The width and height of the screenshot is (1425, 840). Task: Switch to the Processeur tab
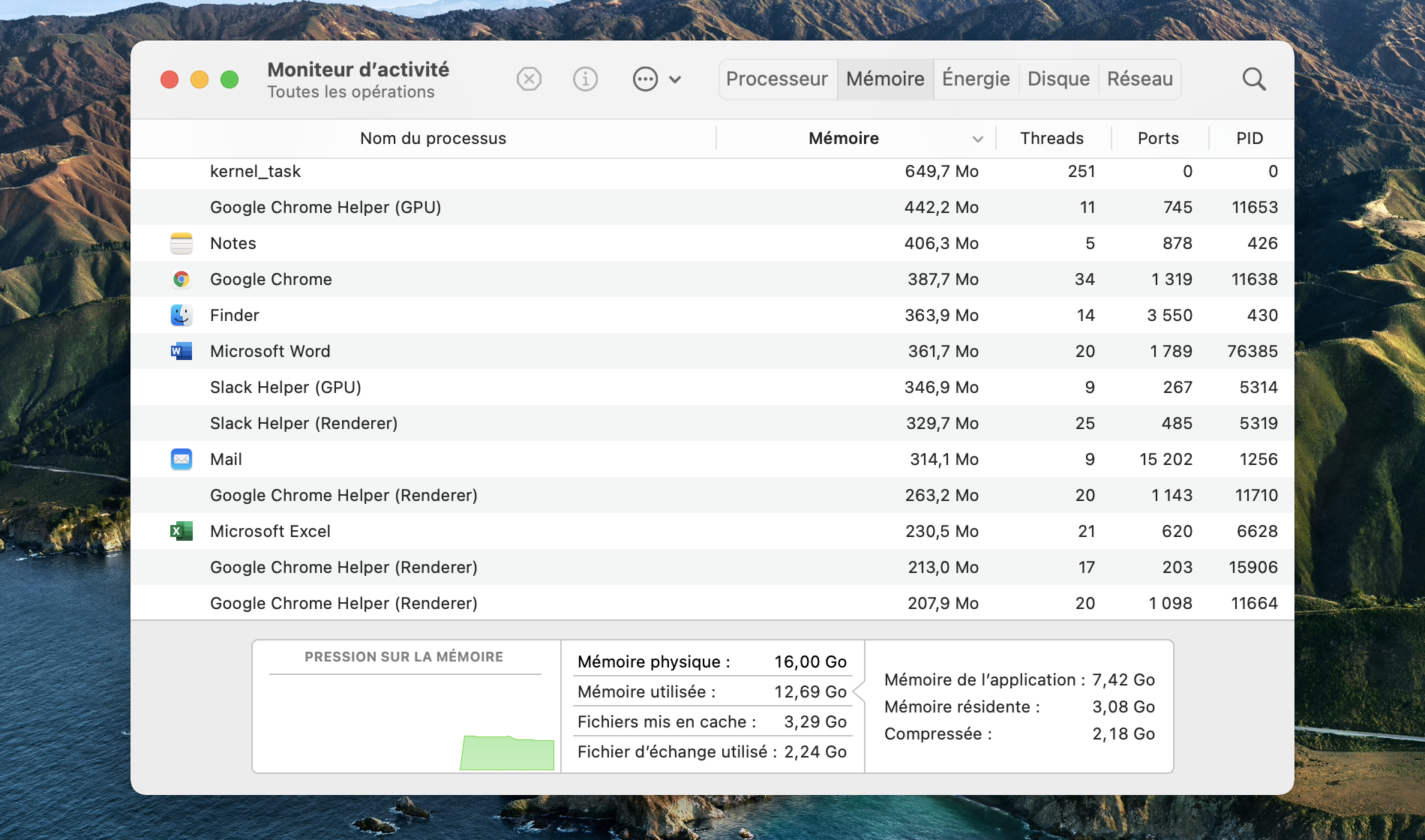[x=777, y=79]
